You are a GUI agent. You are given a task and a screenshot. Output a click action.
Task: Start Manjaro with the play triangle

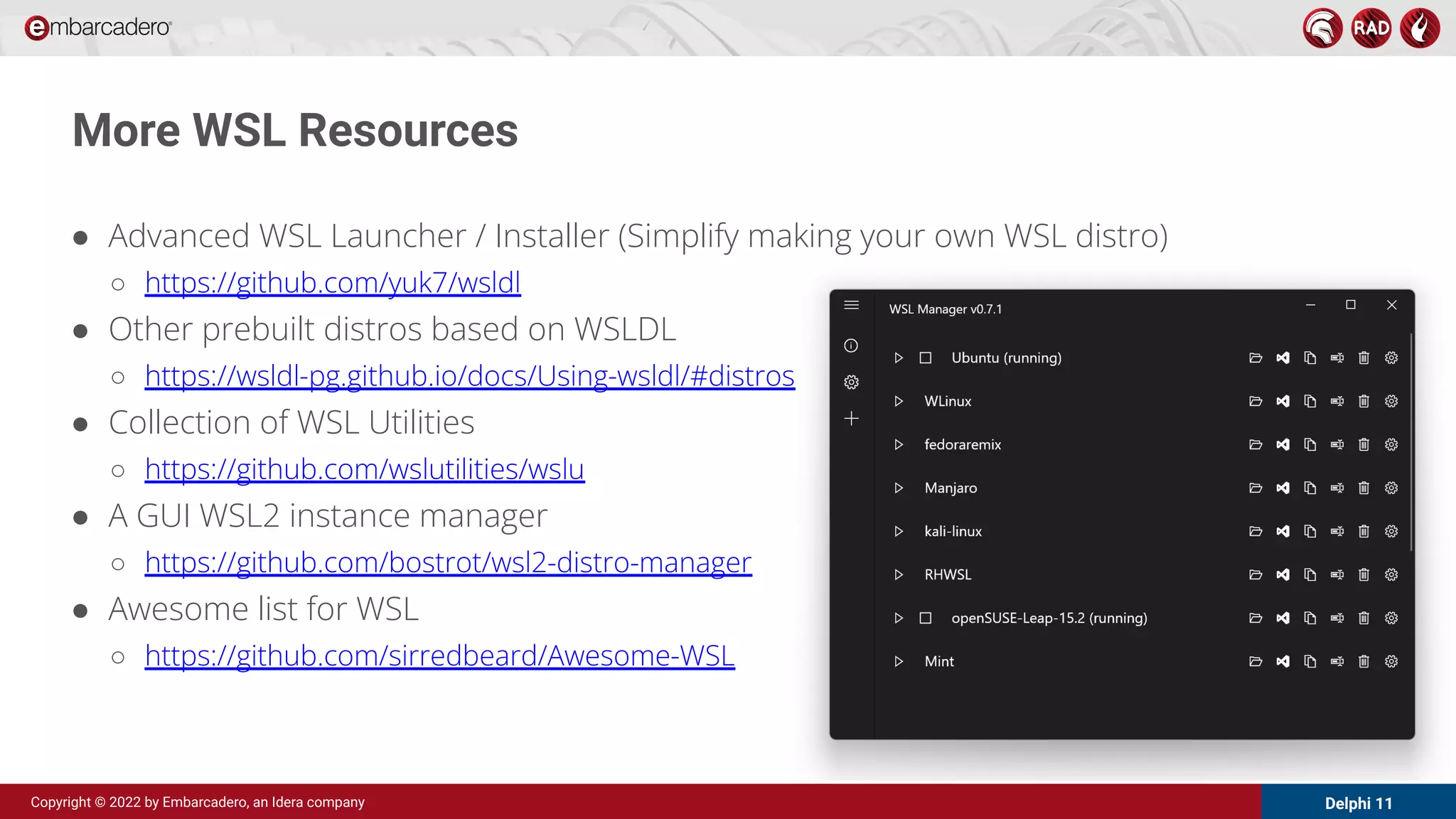(899, 488)
